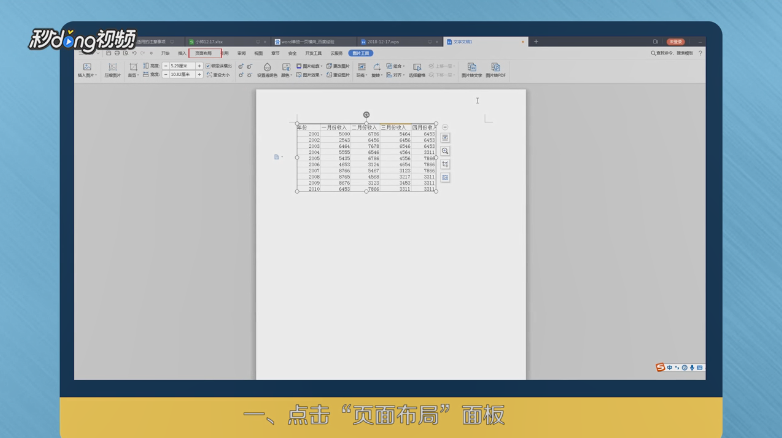Click the picture width value field
Viewport: 782px width, 438px height.
pos(182,74)
